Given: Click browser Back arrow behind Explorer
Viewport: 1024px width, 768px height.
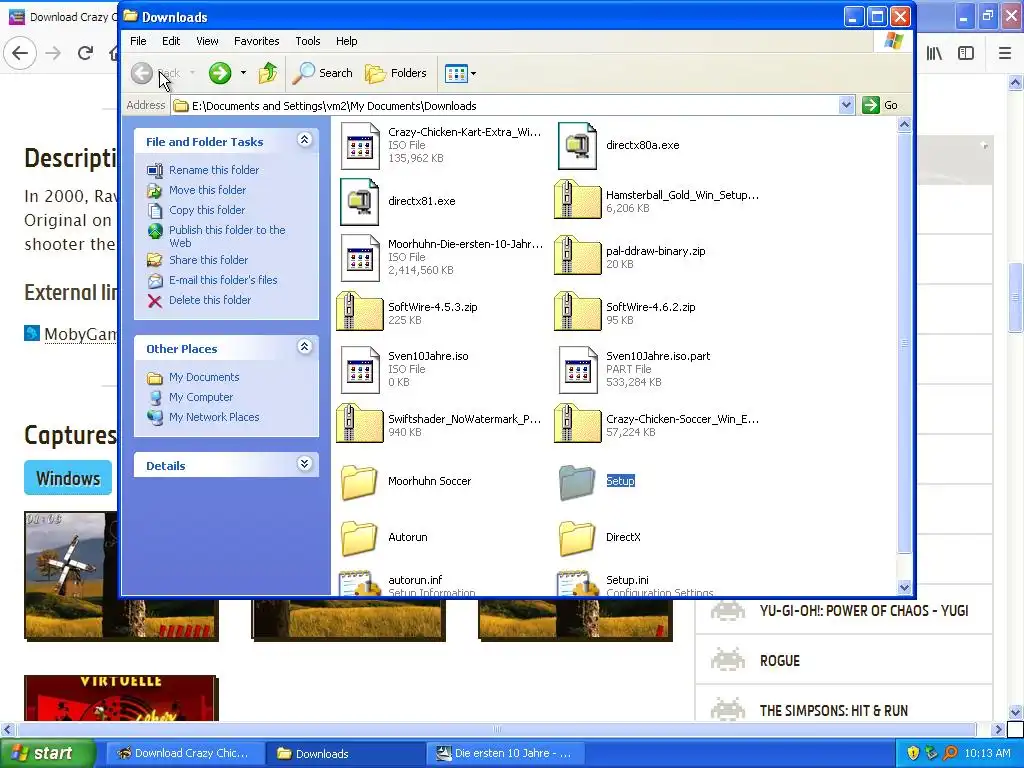Looking at the screenshot, I should pyautogui.click(x=20, y=53).
